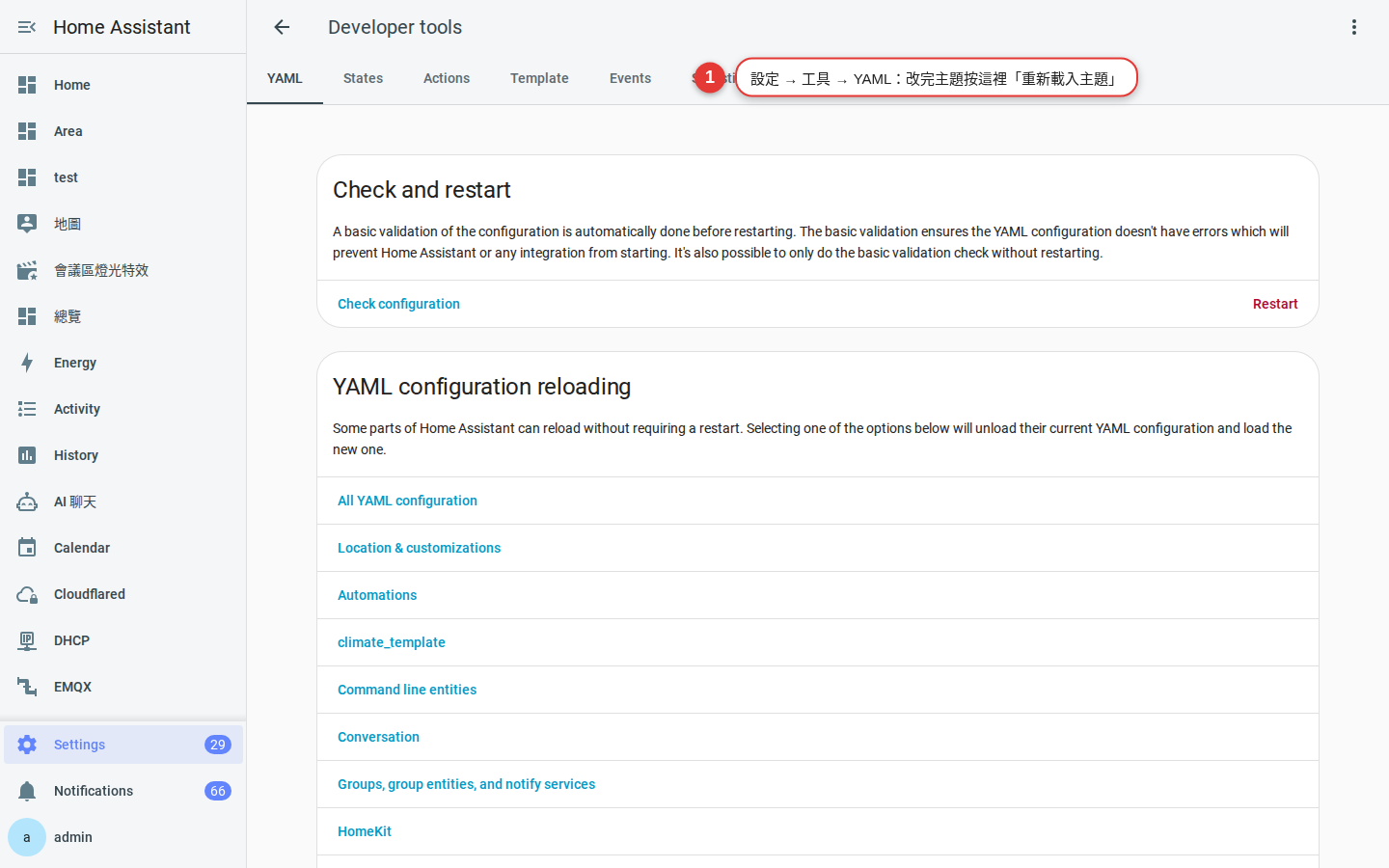Switch to the YAML tab
The width and height of the screenshot is (1389, 868).
(x=285, y=78)
